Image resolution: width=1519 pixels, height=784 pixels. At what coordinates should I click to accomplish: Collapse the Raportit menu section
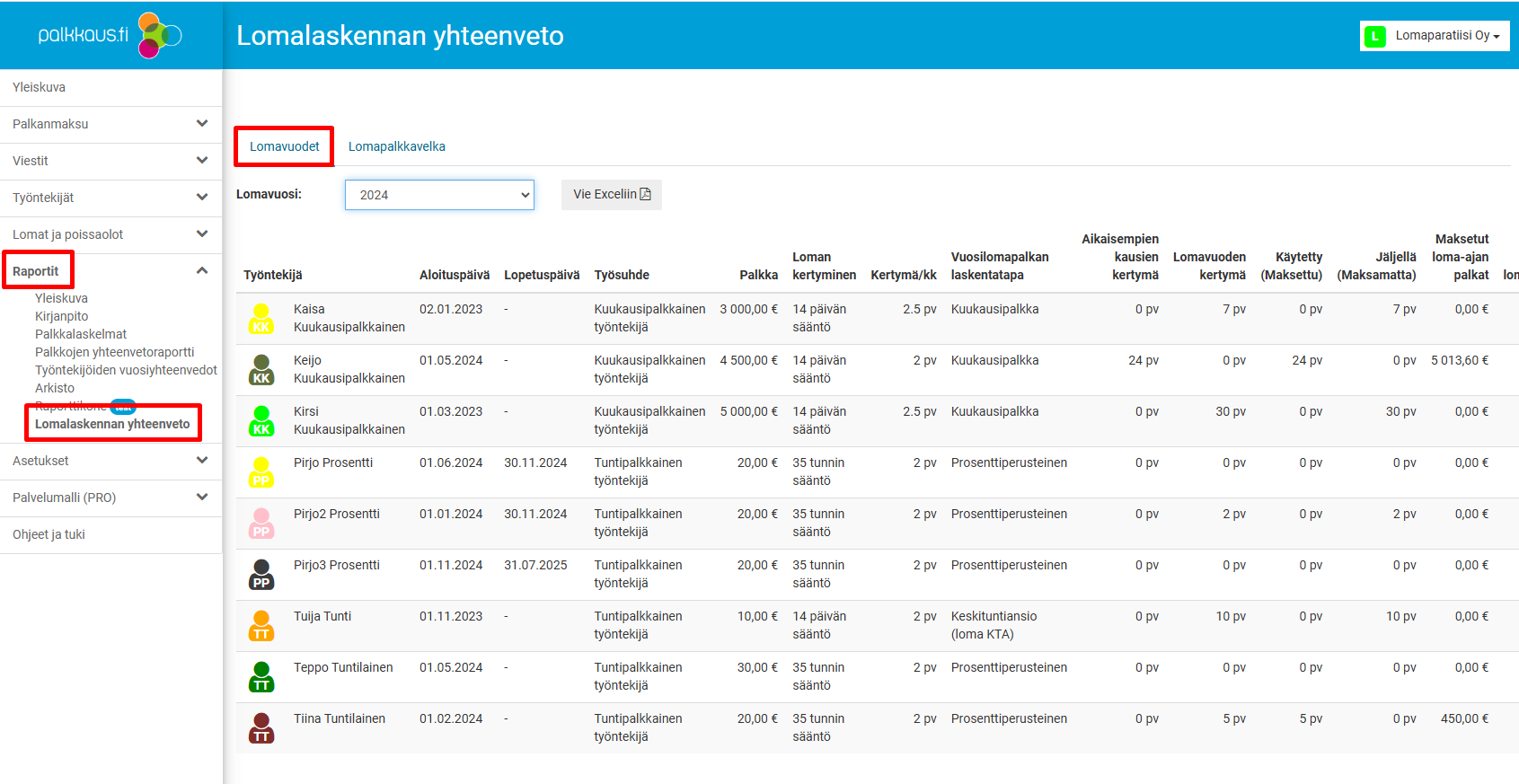click(x=202, y=271)
